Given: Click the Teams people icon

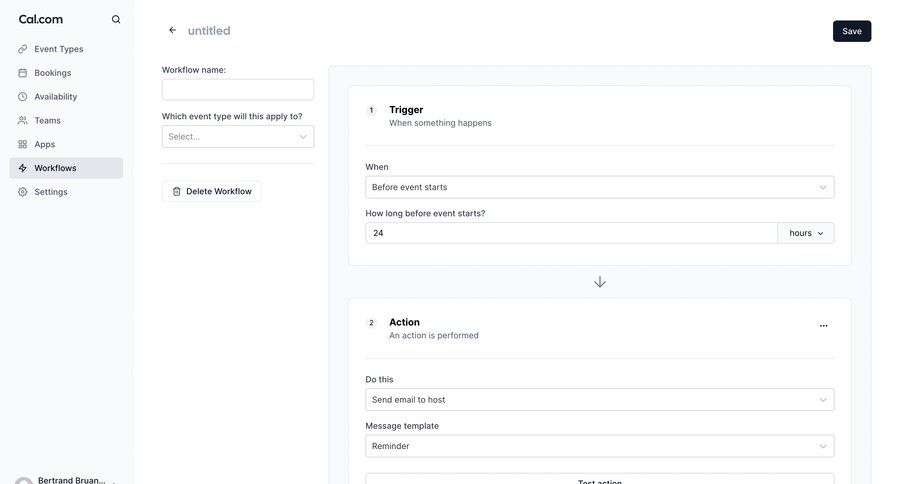Looking at the screenshot, I should point(22,120).
